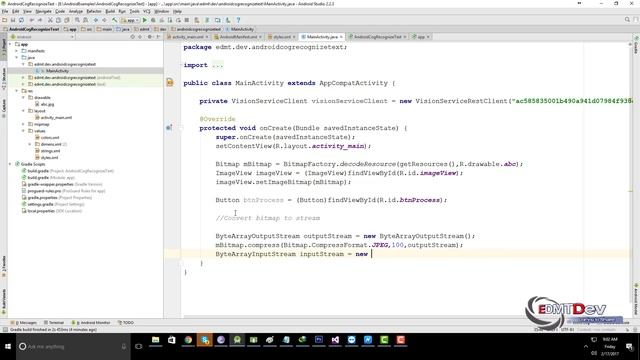This screenshot has width=640, height=360.
Task: Click the java breadcrumb in navigation bar
Action: click(x=123, y=29)
